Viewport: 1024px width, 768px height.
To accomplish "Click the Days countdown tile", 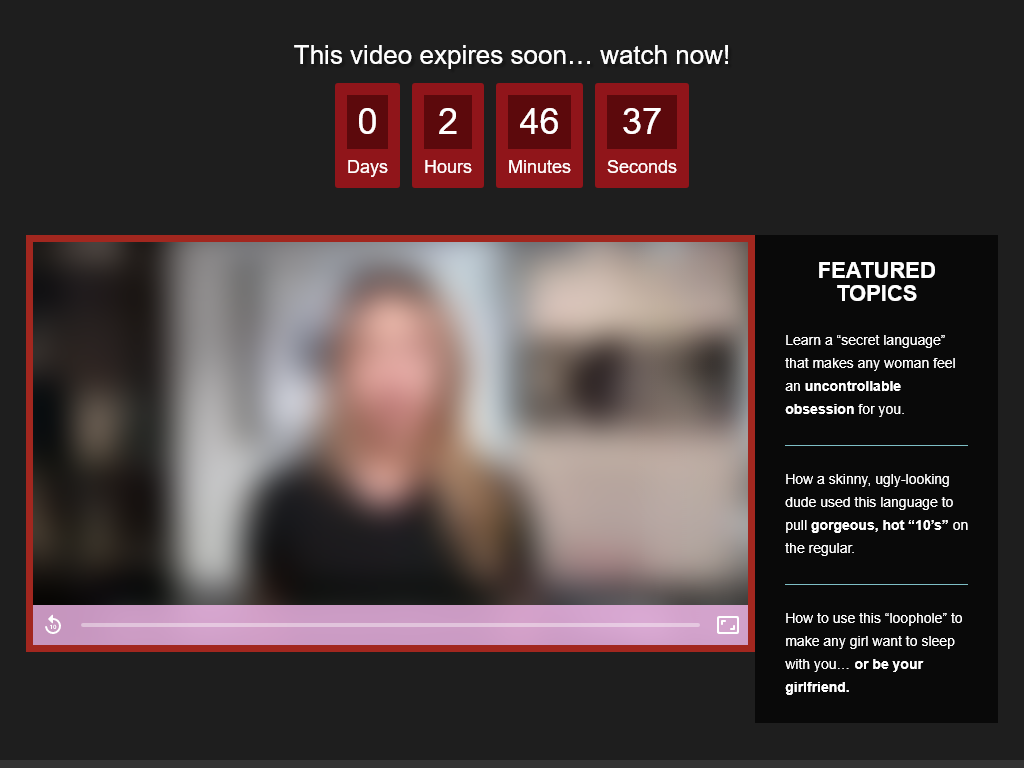I will (x=367, y=136).
